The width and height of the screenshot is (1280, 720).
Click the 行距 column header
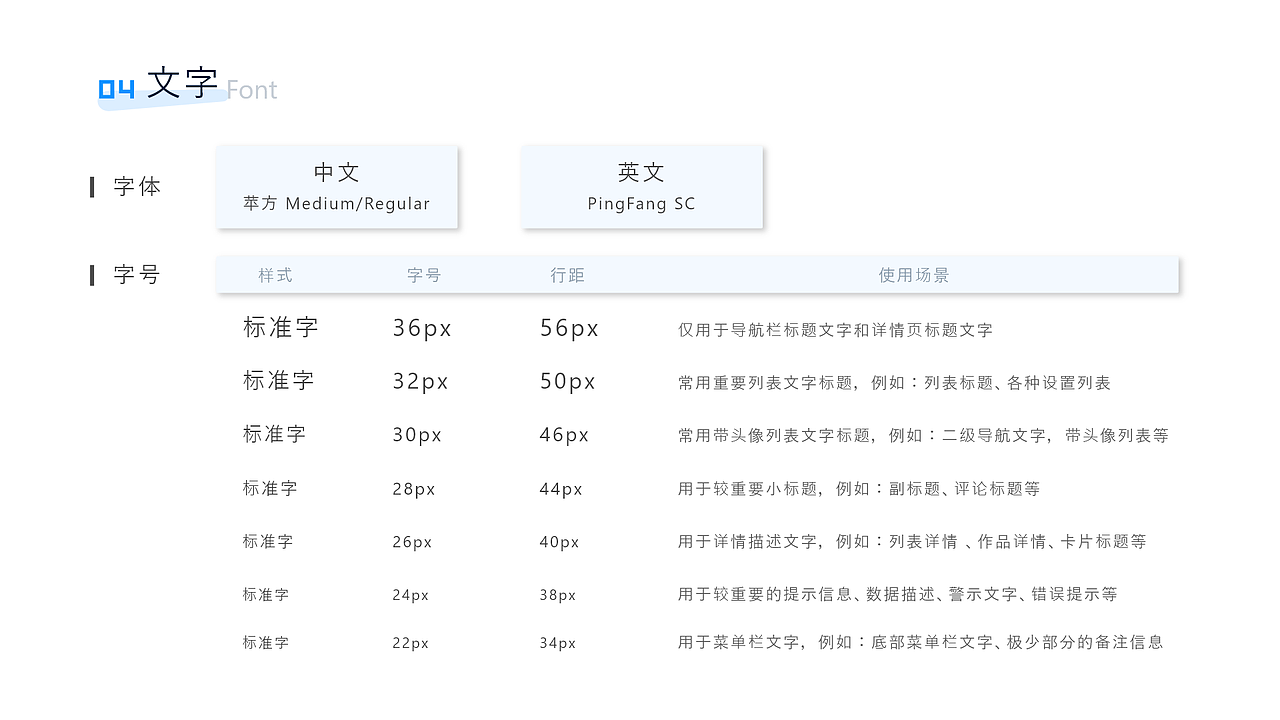[x=568, y=275]
